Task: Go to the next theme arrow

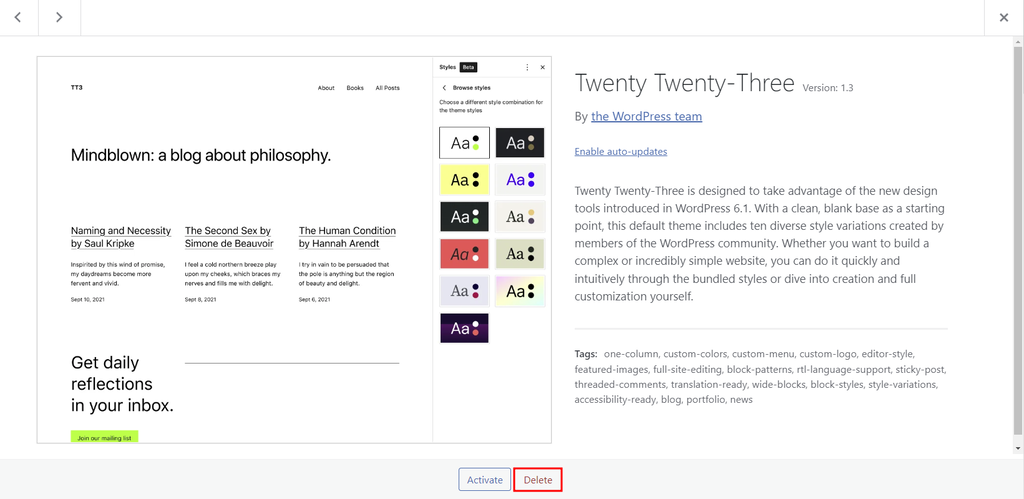Action: click(x=59, y=17)
